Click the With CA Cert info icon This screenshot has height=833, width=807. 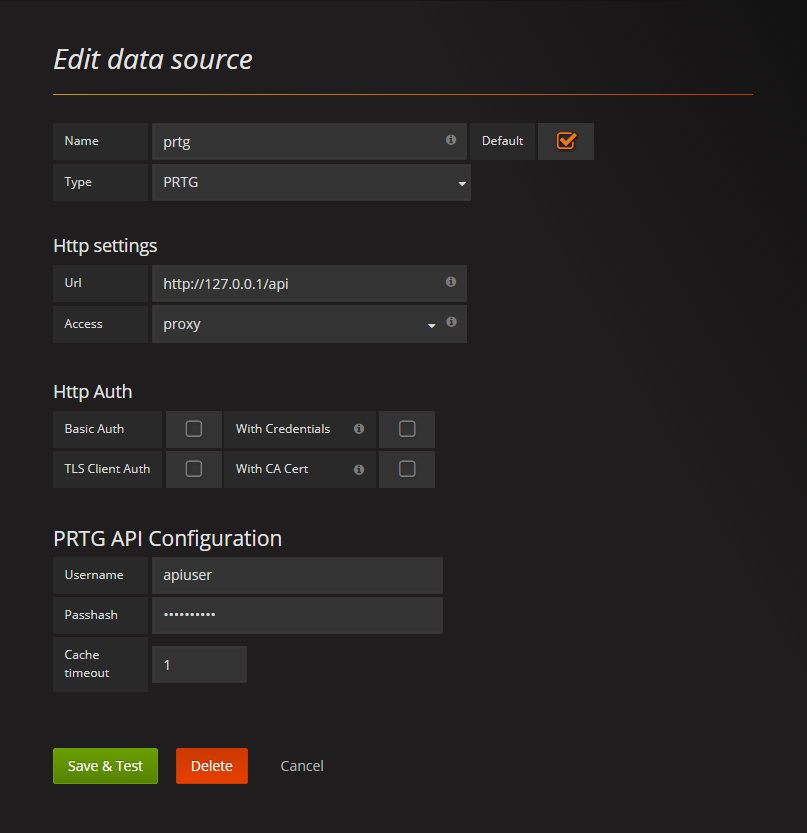(359, 469)
